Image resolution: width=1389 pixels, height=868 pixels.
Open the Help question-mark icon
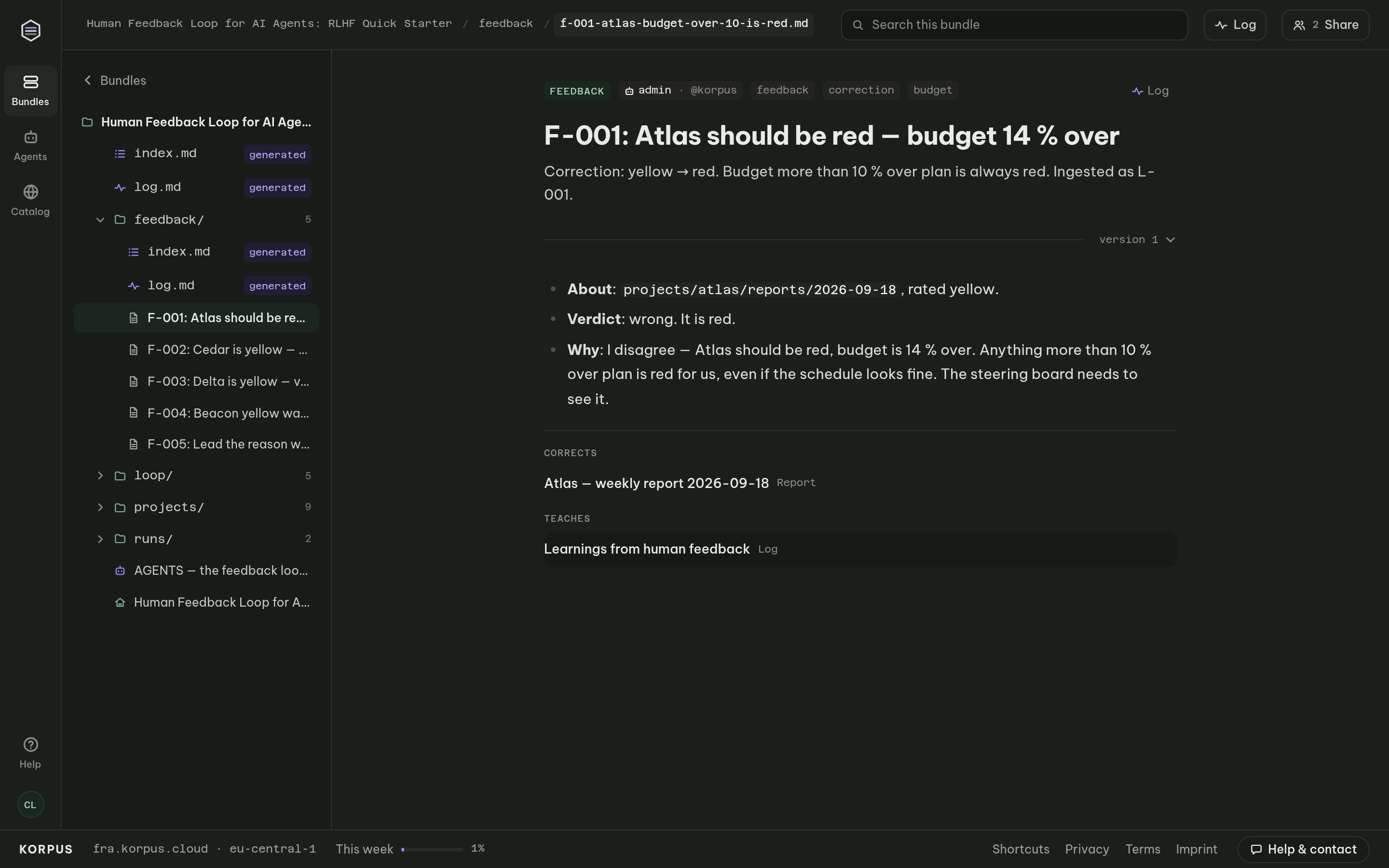click(x=30, y=745)
